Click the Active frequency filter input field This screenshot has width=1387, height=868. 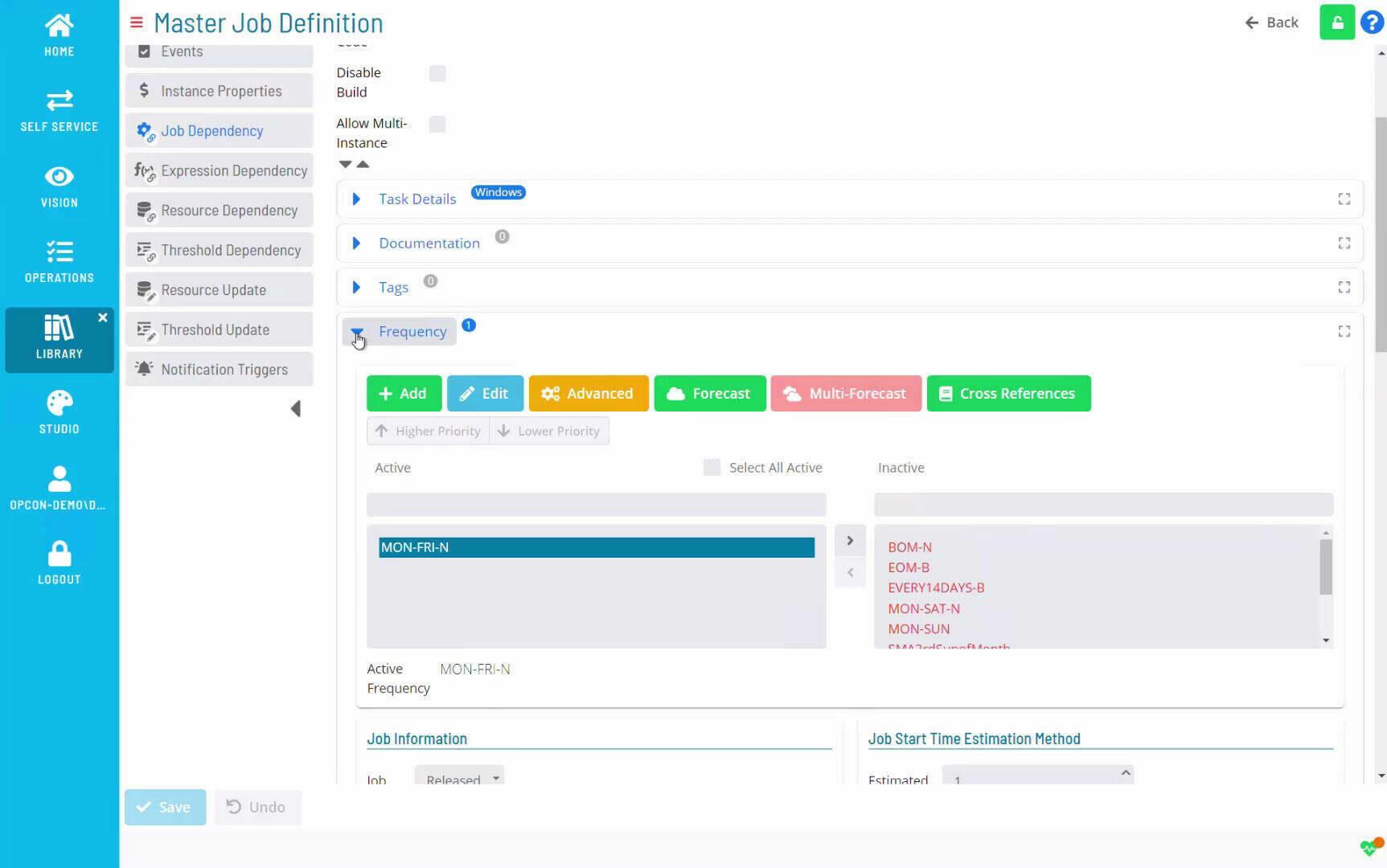coord(596,505)
